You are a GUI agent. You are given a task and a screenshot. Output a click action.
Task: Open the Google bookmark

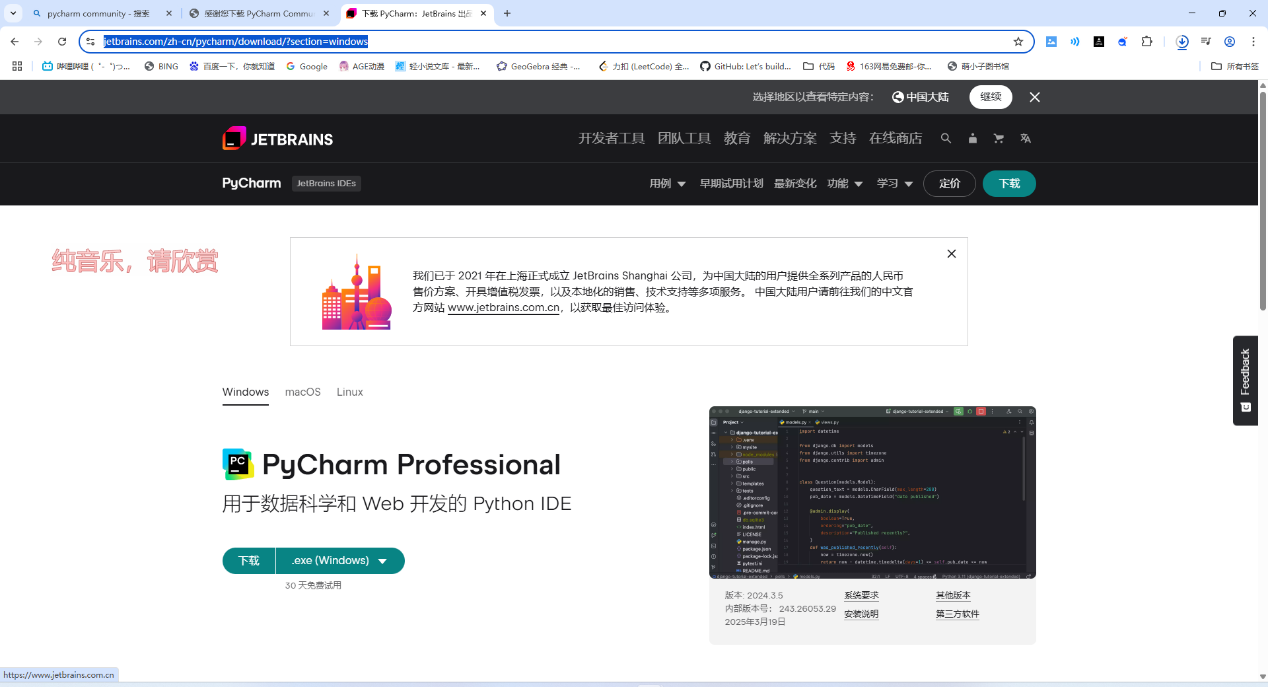306,66
